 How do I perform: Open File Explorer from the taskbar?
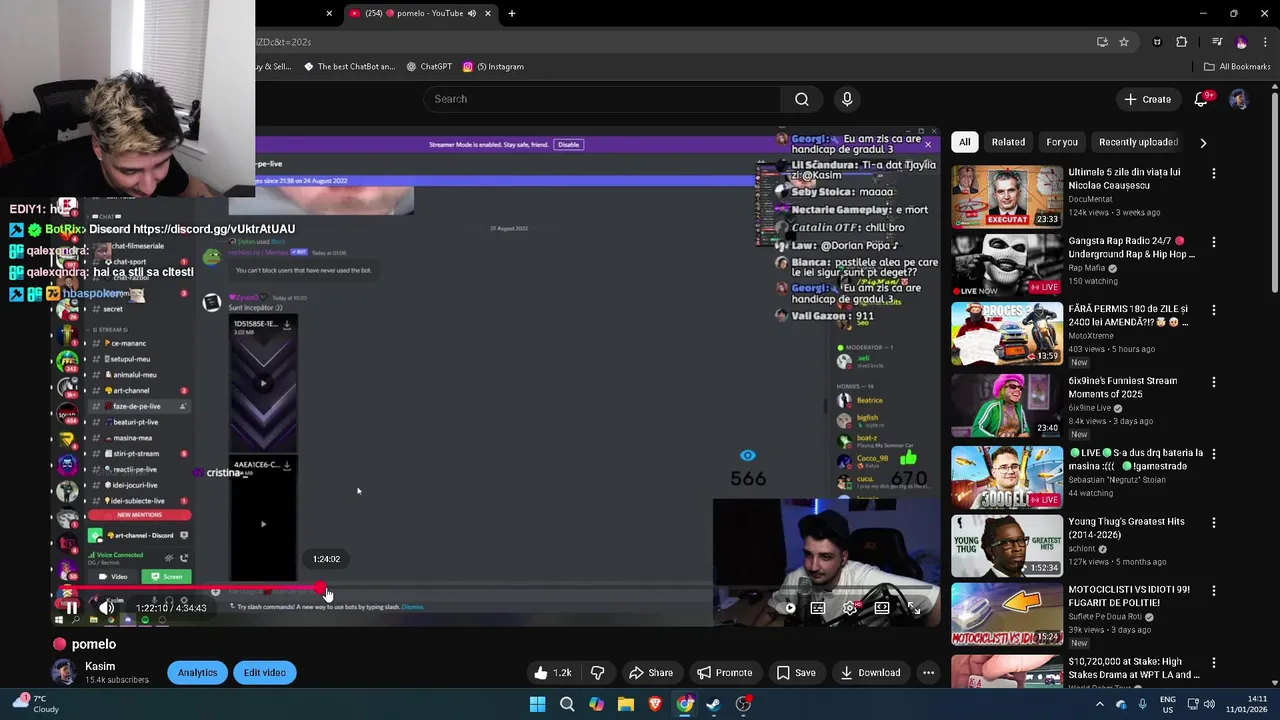pyautogui.click(x=626, y=704)
